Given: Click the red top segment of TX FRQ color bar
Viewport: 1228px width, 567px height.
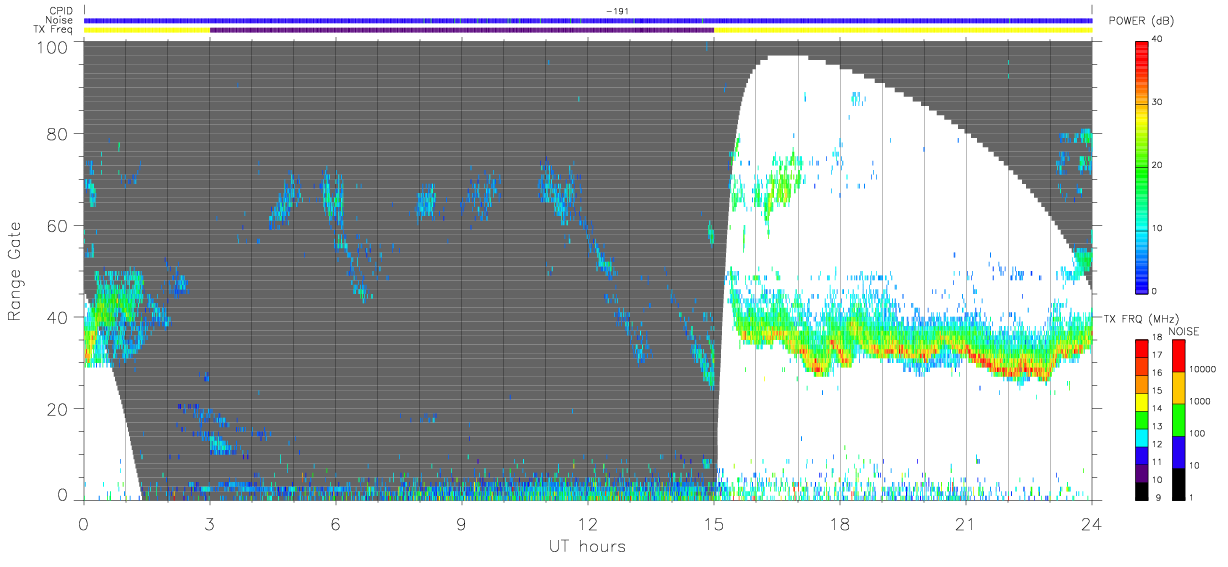Looking at the screenshot, I should point(1140,348).
